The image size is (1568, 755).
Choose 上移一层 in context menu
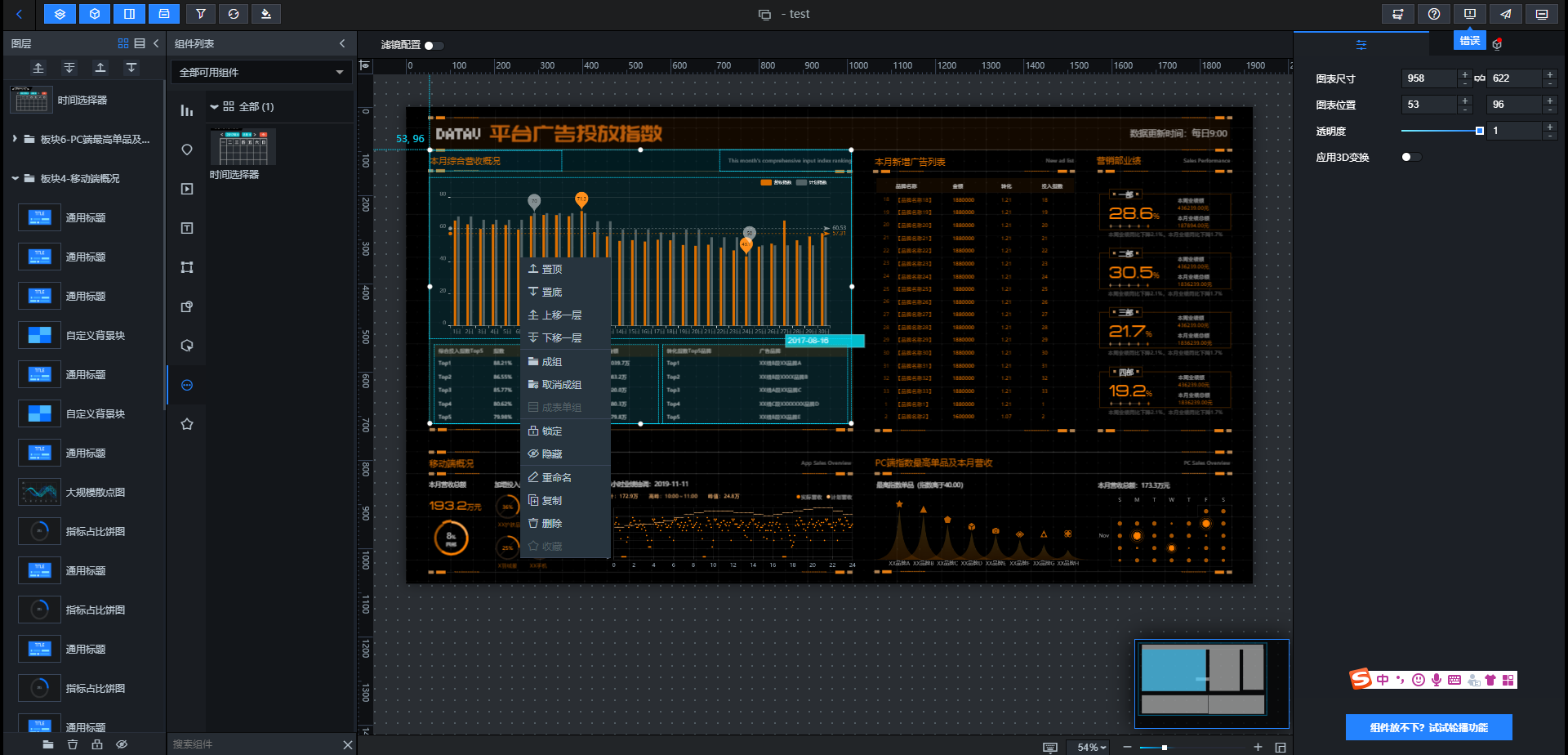[x=565, y=315]
